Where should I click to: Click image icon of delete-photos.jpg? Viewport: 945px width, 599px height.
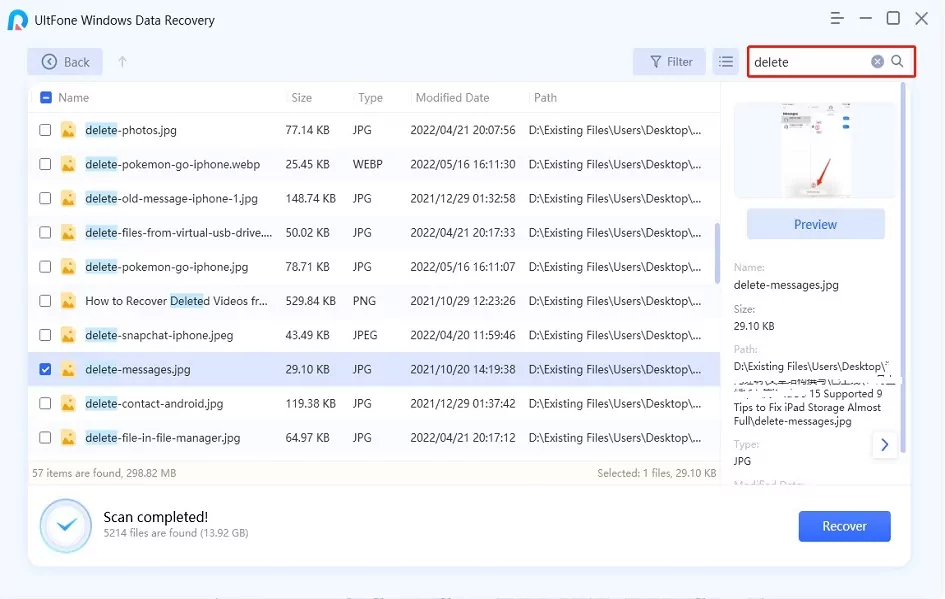click(68, 130)
